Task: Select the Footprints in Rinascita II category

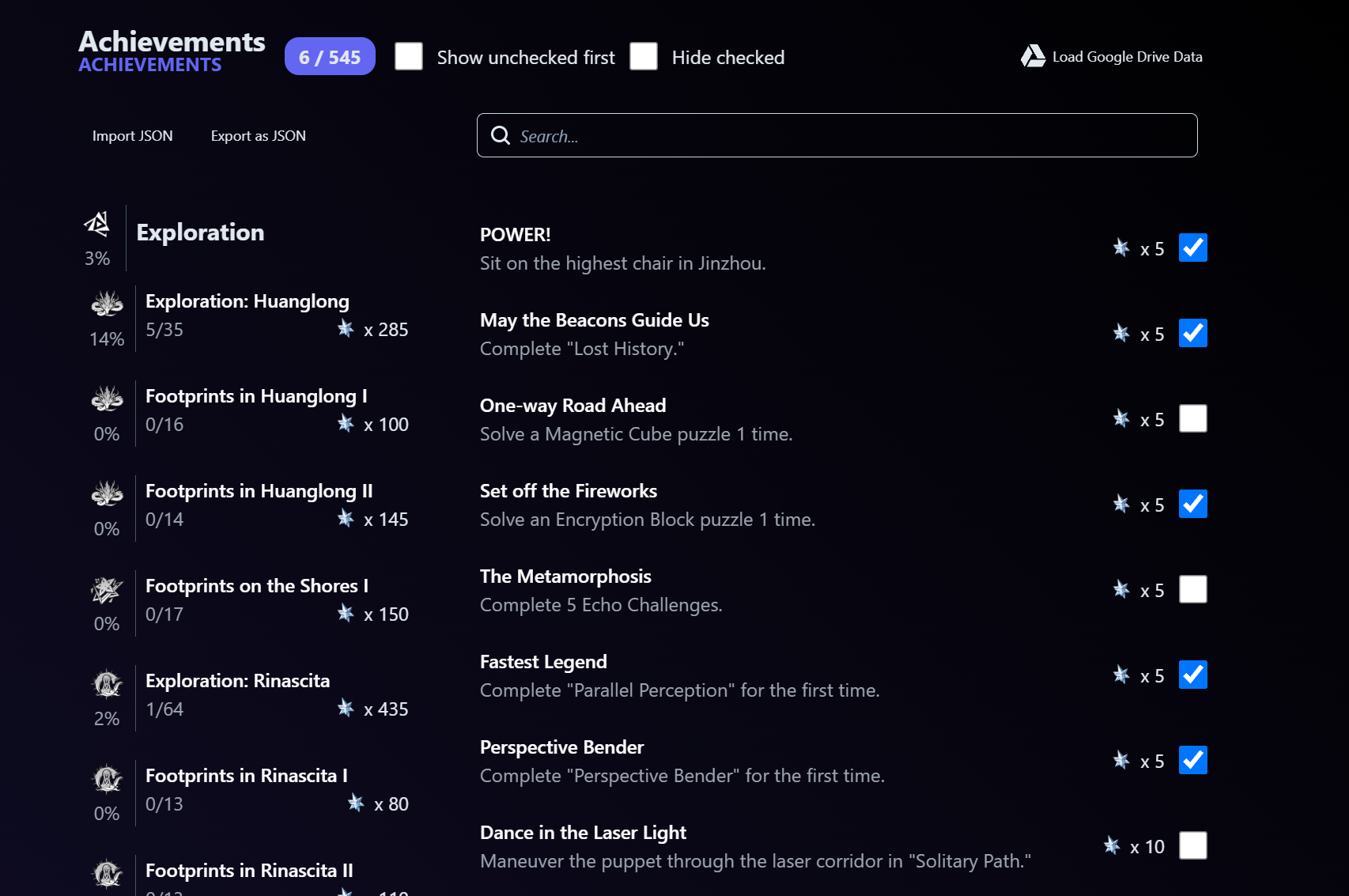Action: [249, 871]
